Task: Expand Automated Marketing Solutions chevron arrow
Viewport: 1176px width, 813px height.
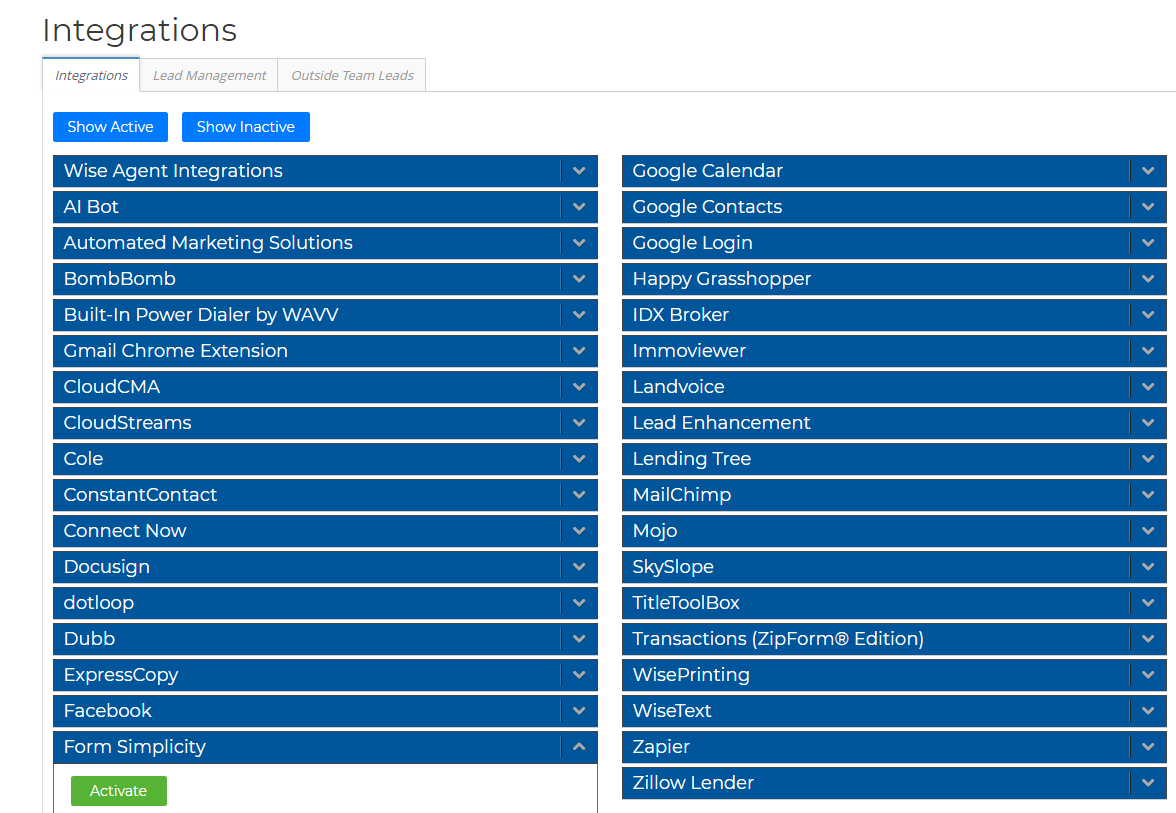Action: click(579, 242)
